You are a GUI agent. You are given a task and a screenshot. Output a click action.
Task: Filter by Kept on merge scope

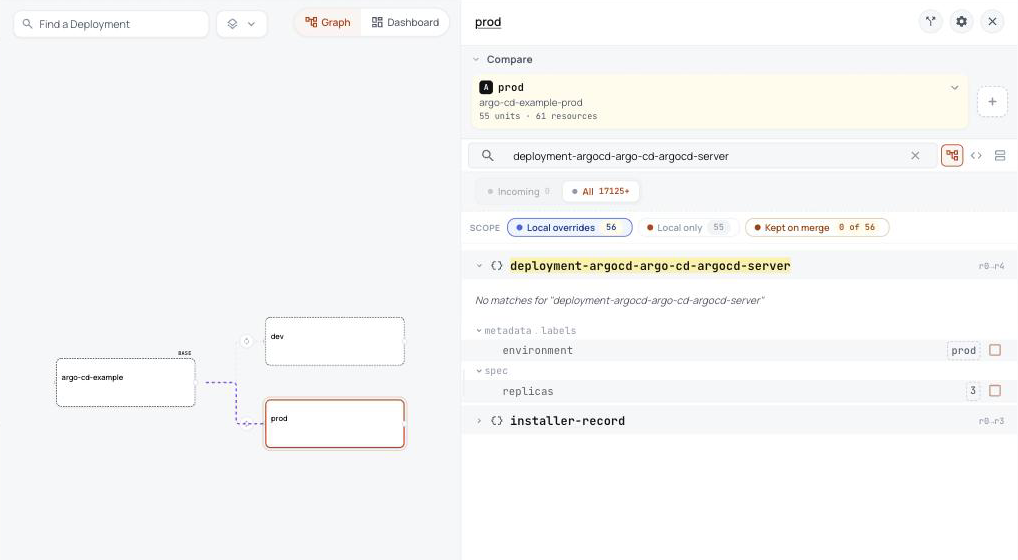tap(817, 228)
